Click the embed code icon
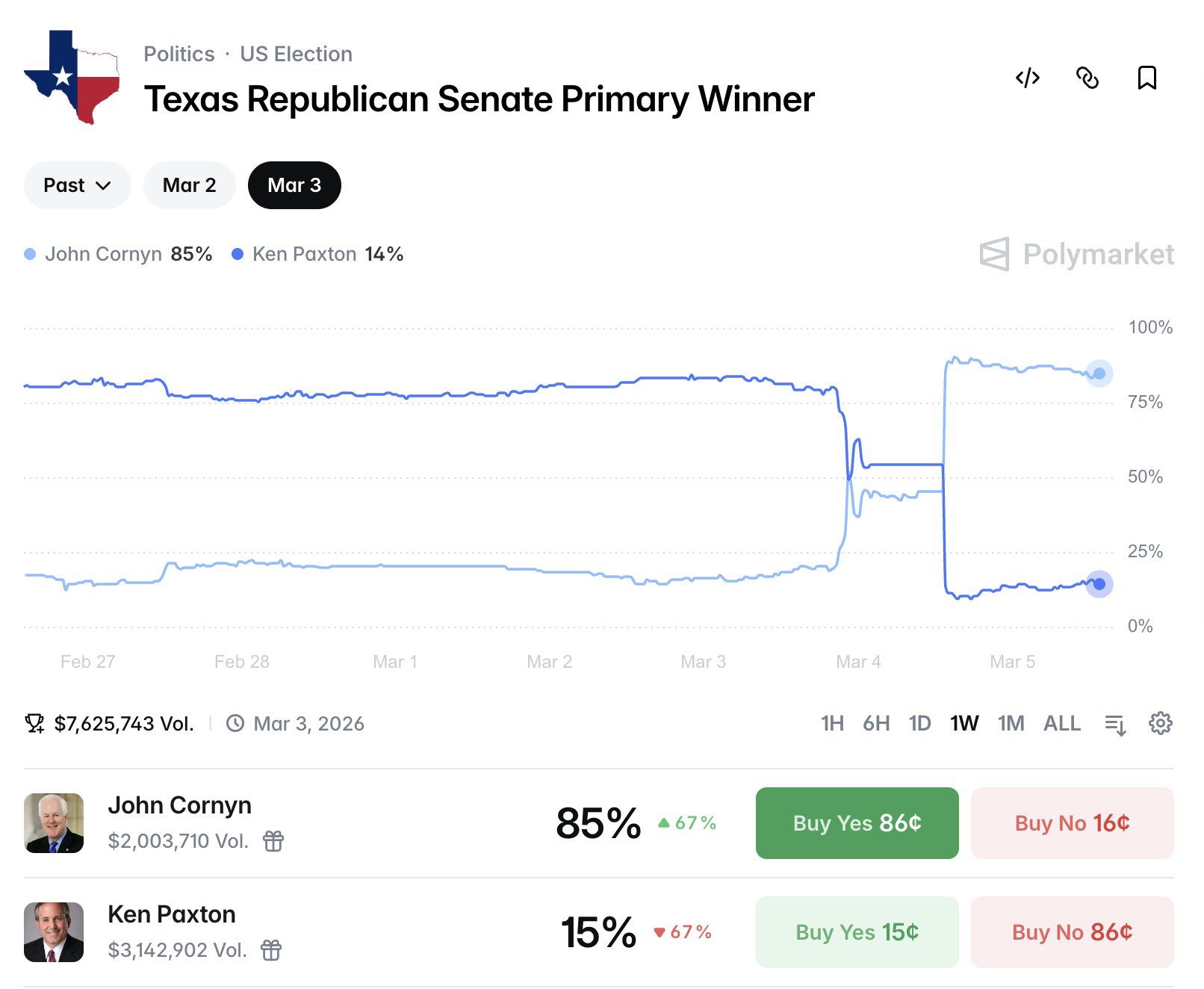Image resolution: width=1204 pixels, height=989 pixels. coord(1028,78)
